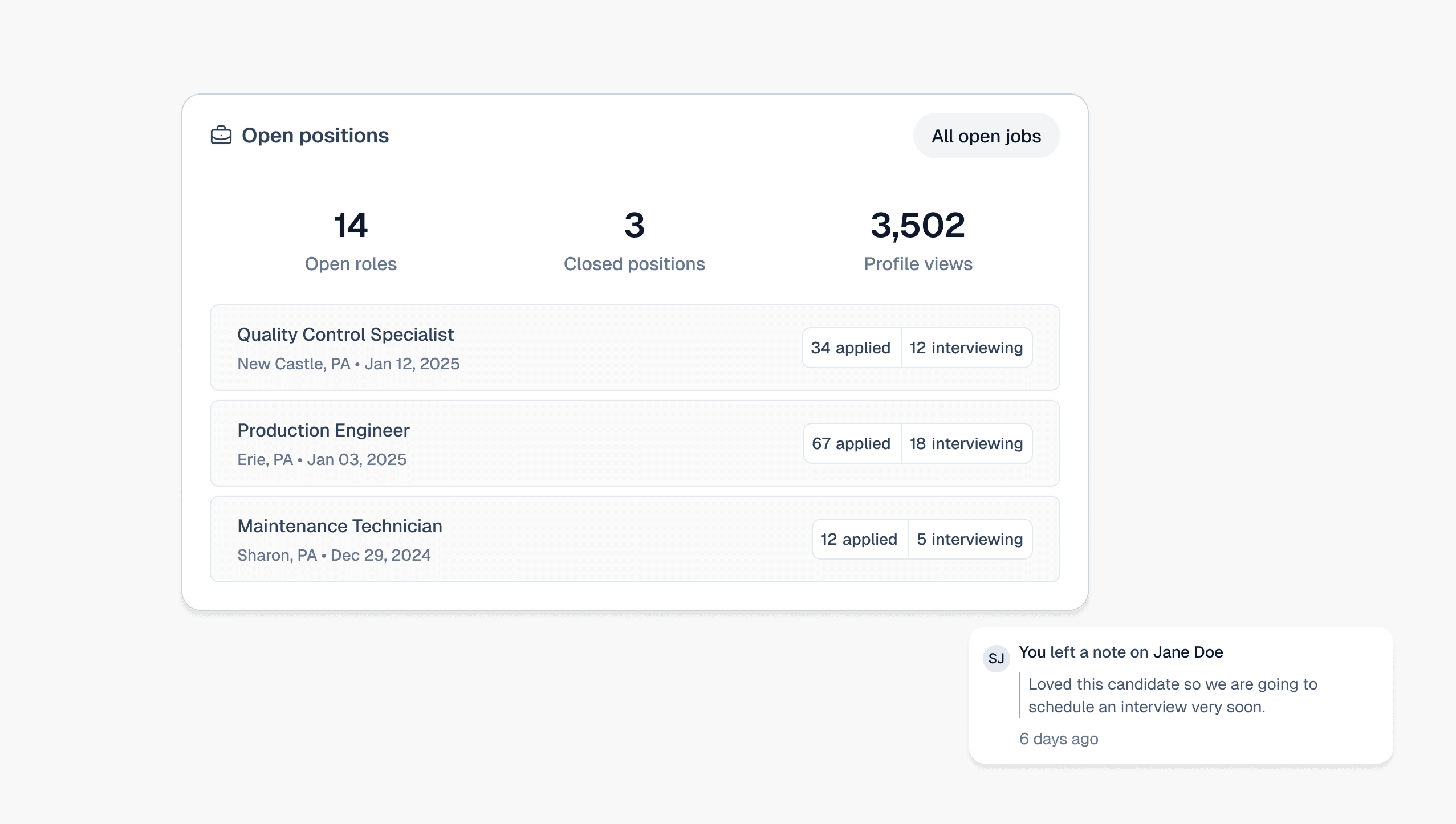Open the All open jobs button
This screenshot has height=824, width=1456.
pyautogui.click(x=986, y=136)
